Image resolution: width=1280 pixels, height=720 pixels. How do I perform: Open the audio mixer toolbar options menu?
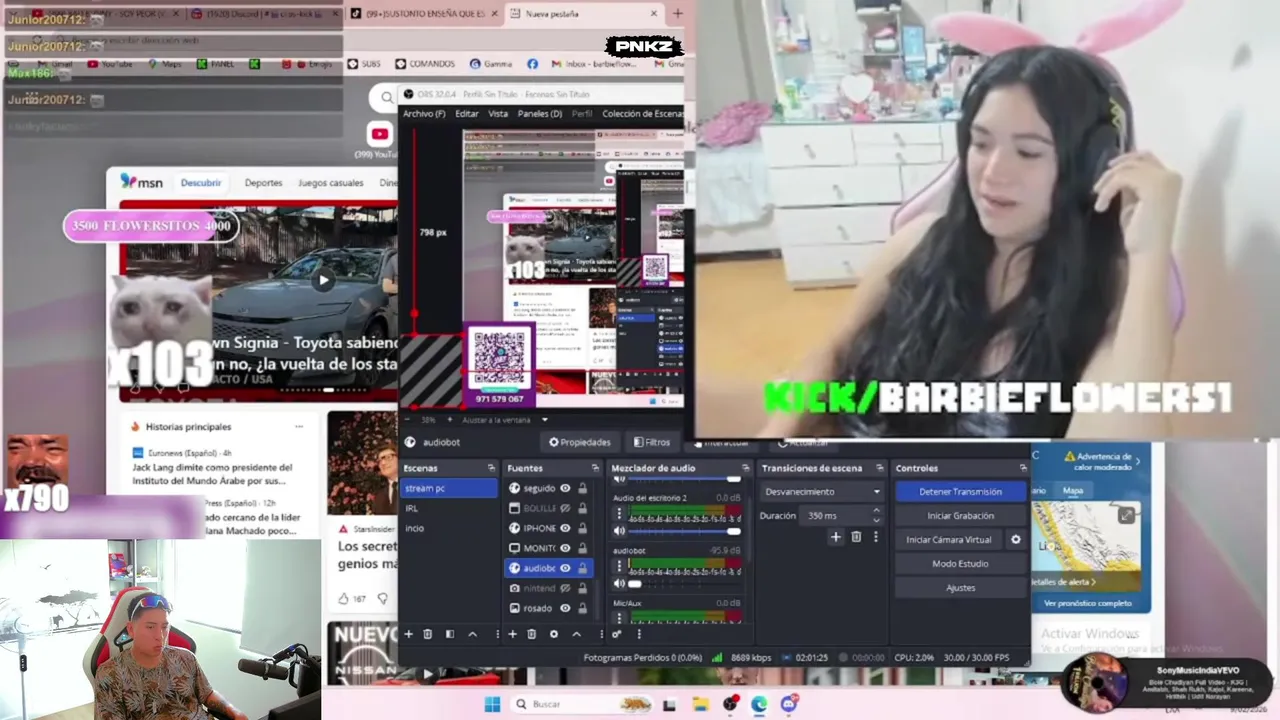click(639, 634)
